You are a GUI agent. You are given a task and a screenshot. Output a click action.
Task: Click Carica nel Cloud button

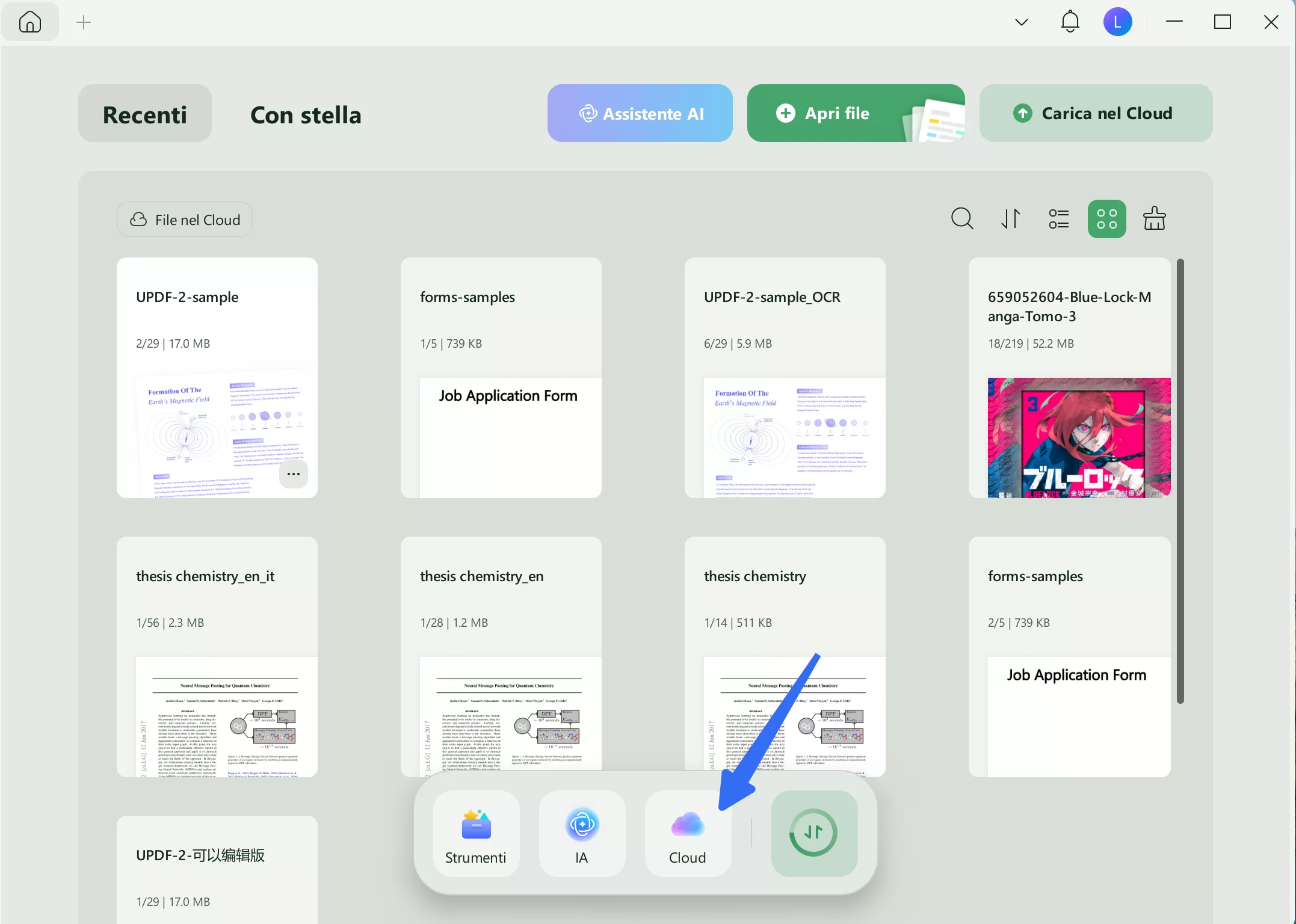[x=1095, y=114]
